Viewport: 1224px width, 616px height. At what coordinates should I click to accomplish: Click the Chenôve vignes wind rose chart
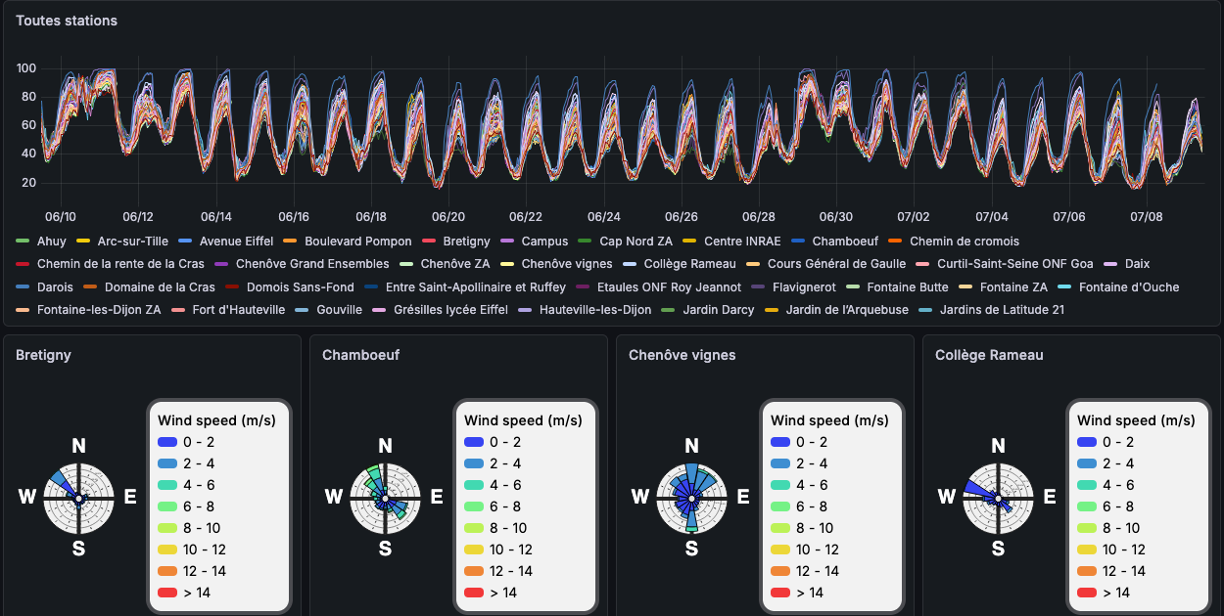691,498
